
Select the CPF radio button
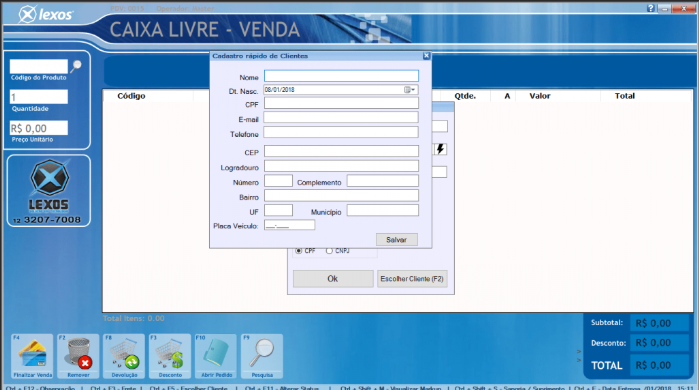click(299, 251)
